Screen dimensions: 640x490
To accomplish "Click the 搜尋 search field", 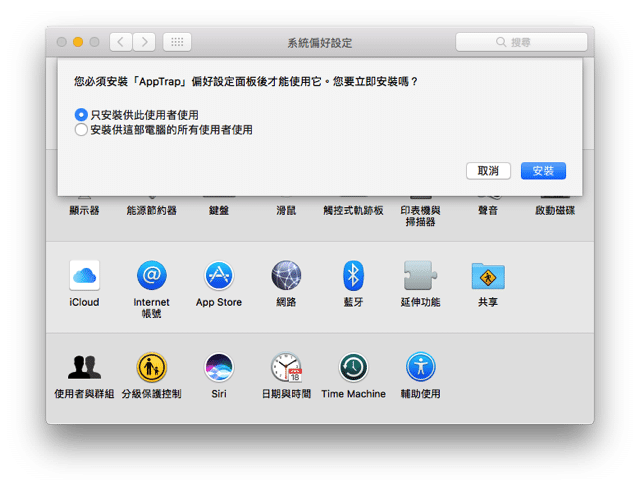I will [x=521, y=42].
